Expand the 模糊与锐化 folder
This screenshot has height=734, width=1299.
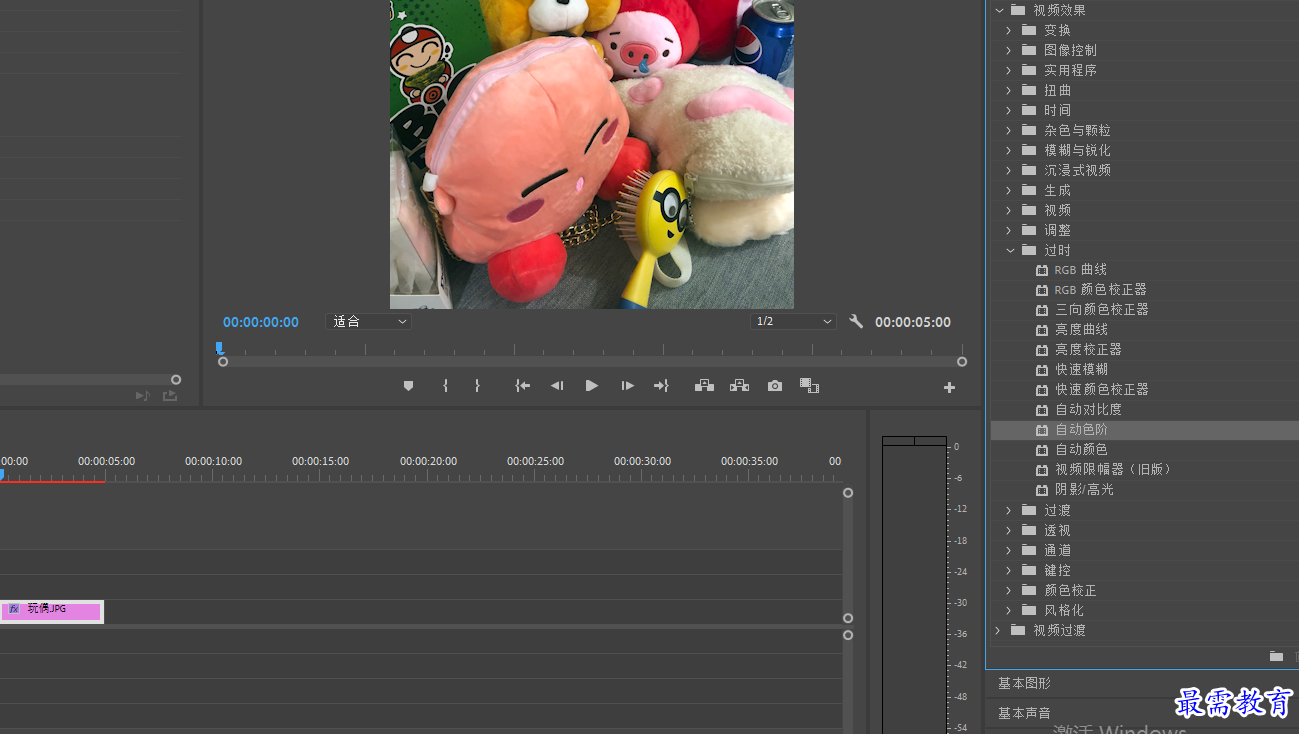tap(1009, 150)
